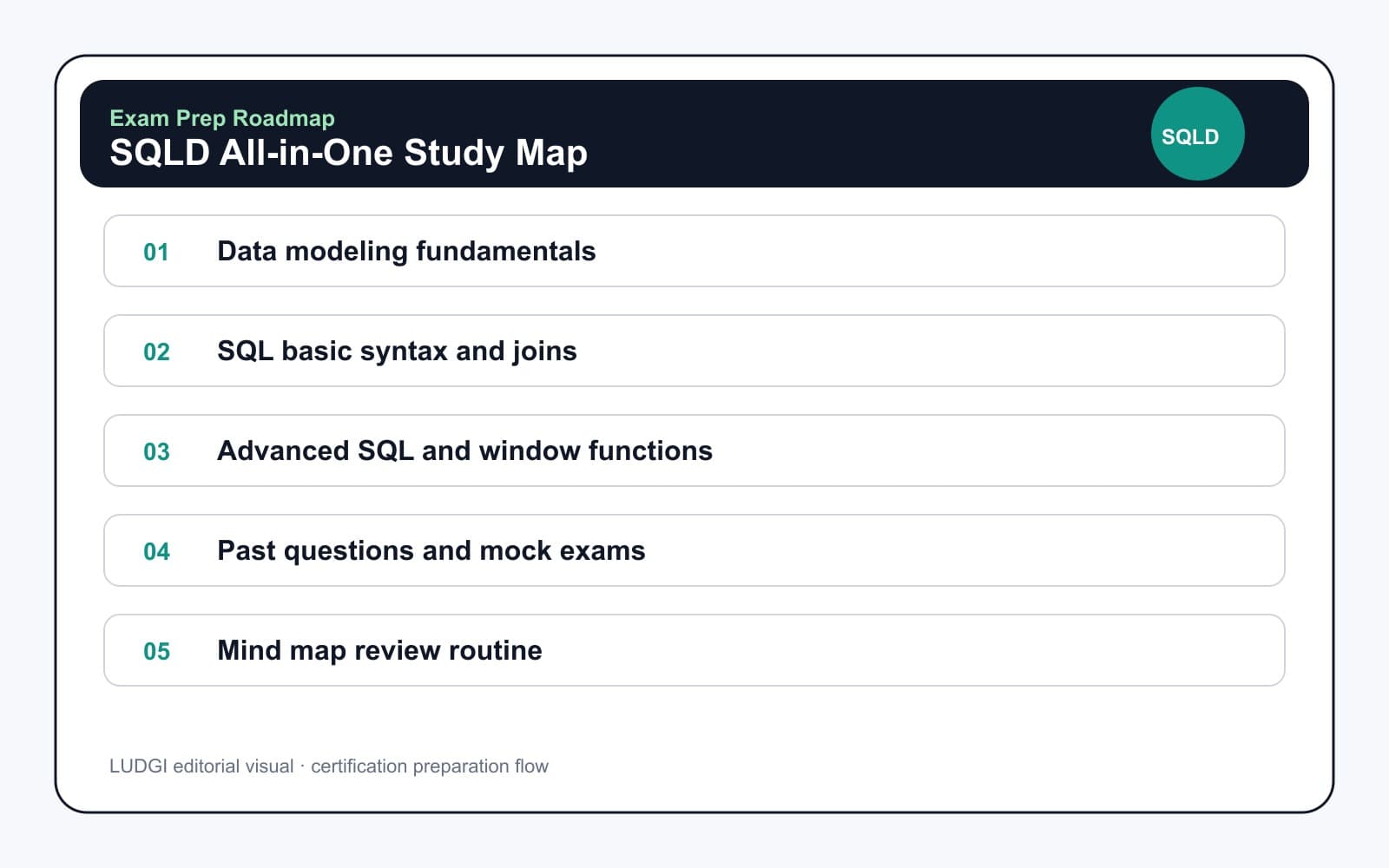
Task: Click empty area of Data modeling row
Action: point(938,251)
